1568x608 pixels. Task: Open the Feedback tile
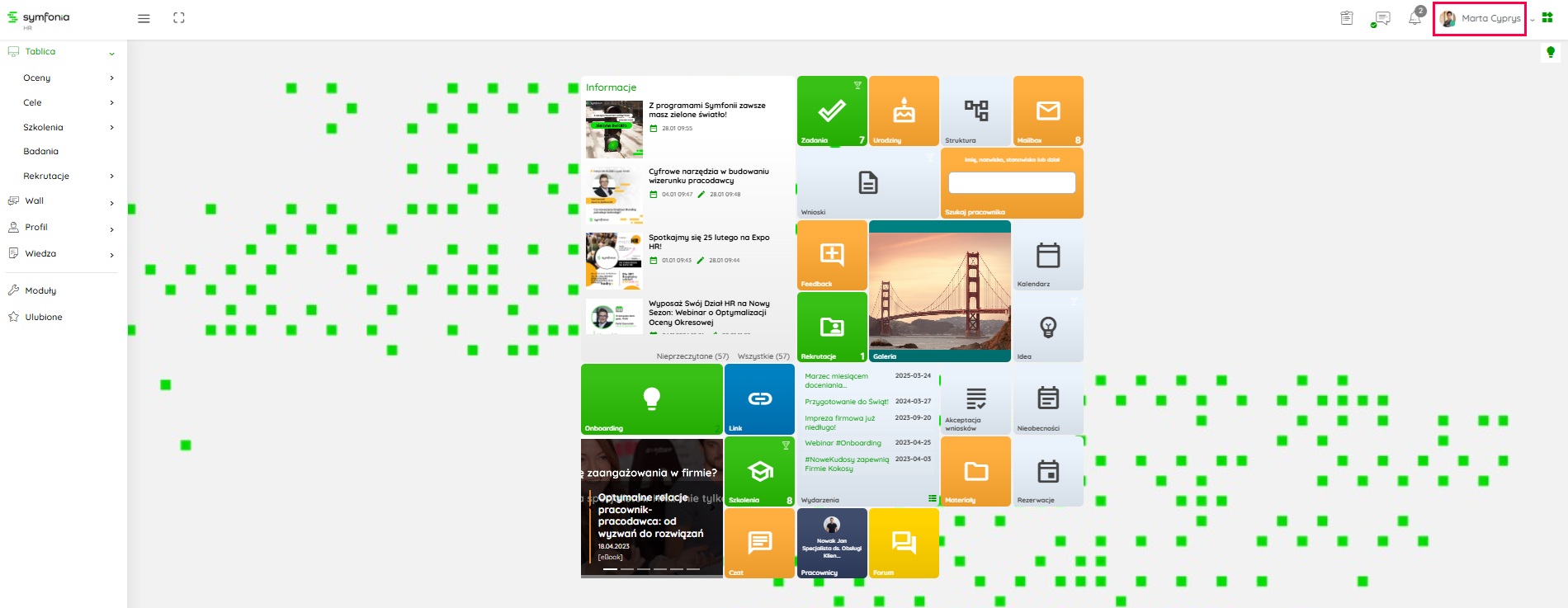point(832,256)
